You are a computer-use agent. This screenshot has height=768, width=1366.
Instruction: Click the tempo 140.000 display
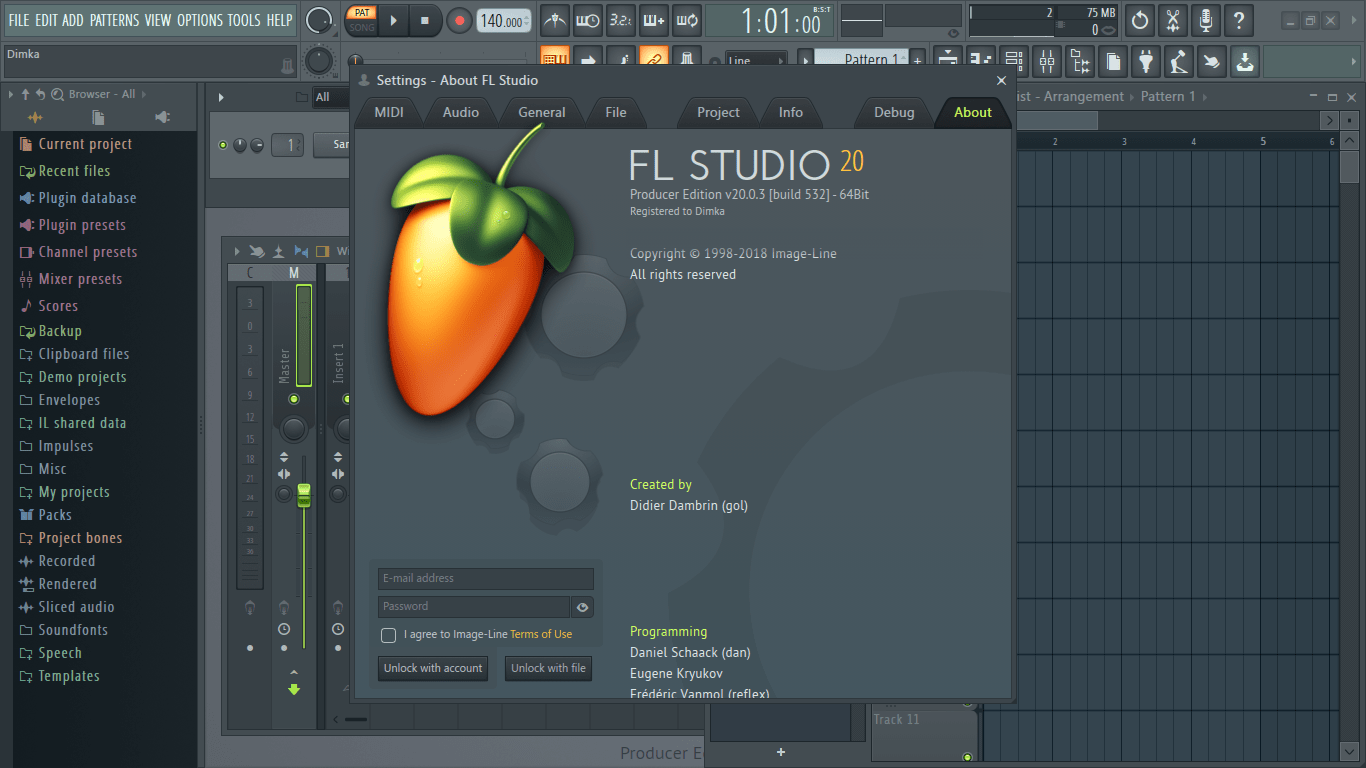click(x=504, y=21)
